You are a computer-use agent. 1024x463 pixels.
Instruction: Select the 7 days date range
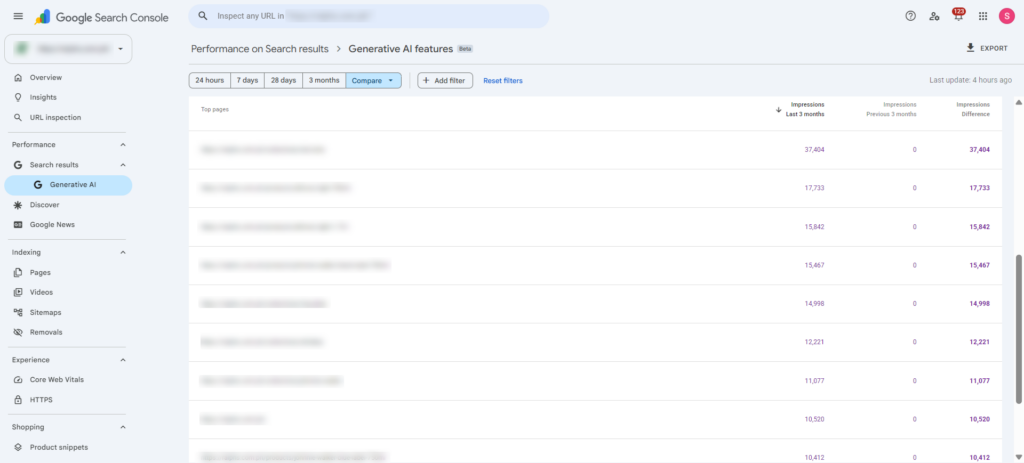pos(247,80)
